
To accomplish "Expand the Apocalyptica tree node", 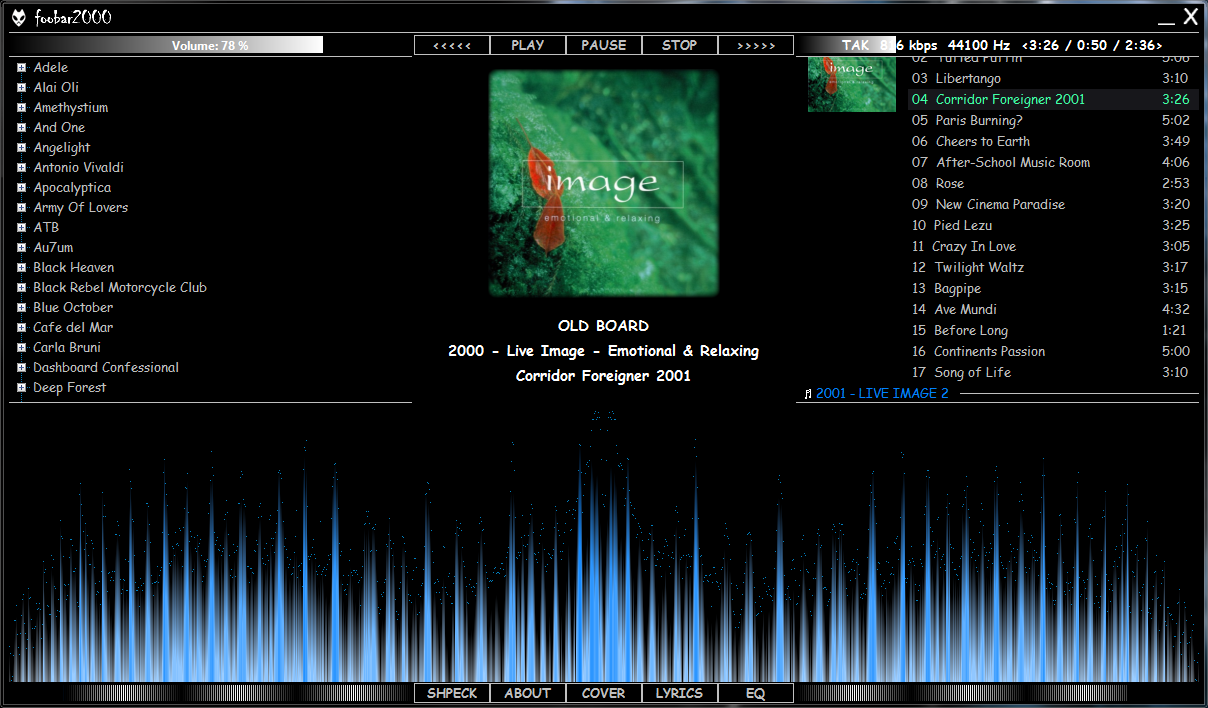I will pos(21,188).
